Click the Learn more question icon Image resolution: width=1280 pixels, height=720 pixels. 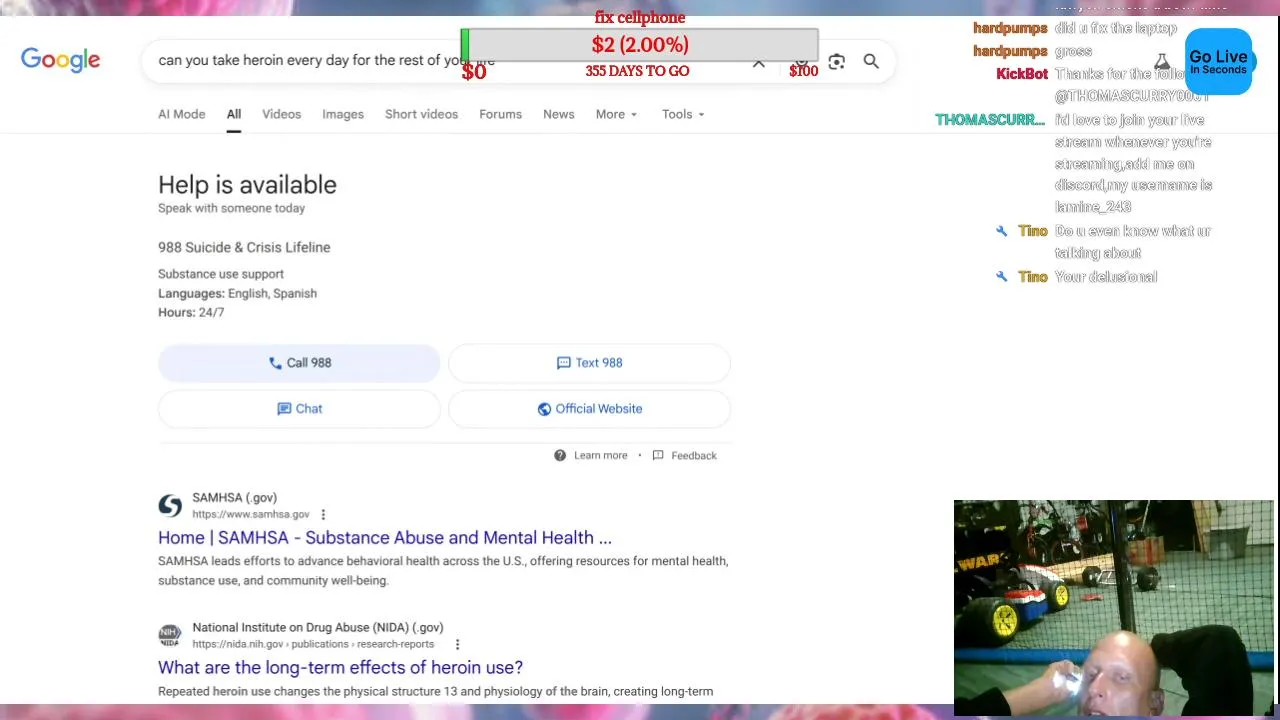[x=560, y=455]
